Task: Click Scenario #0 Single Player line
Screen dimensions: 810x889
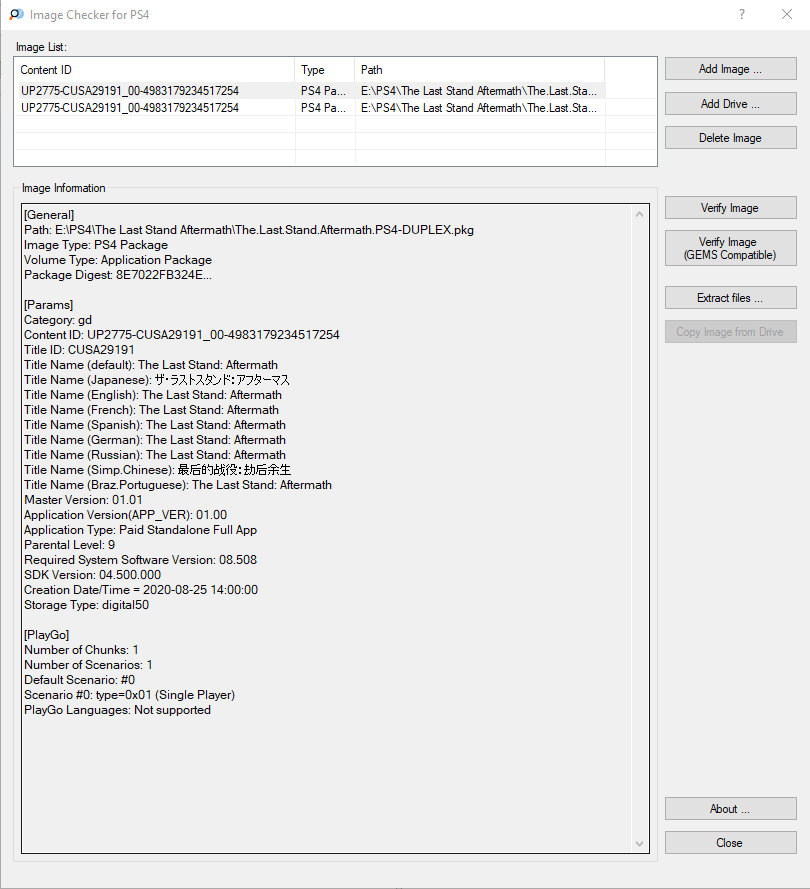Action: [130, 695]
